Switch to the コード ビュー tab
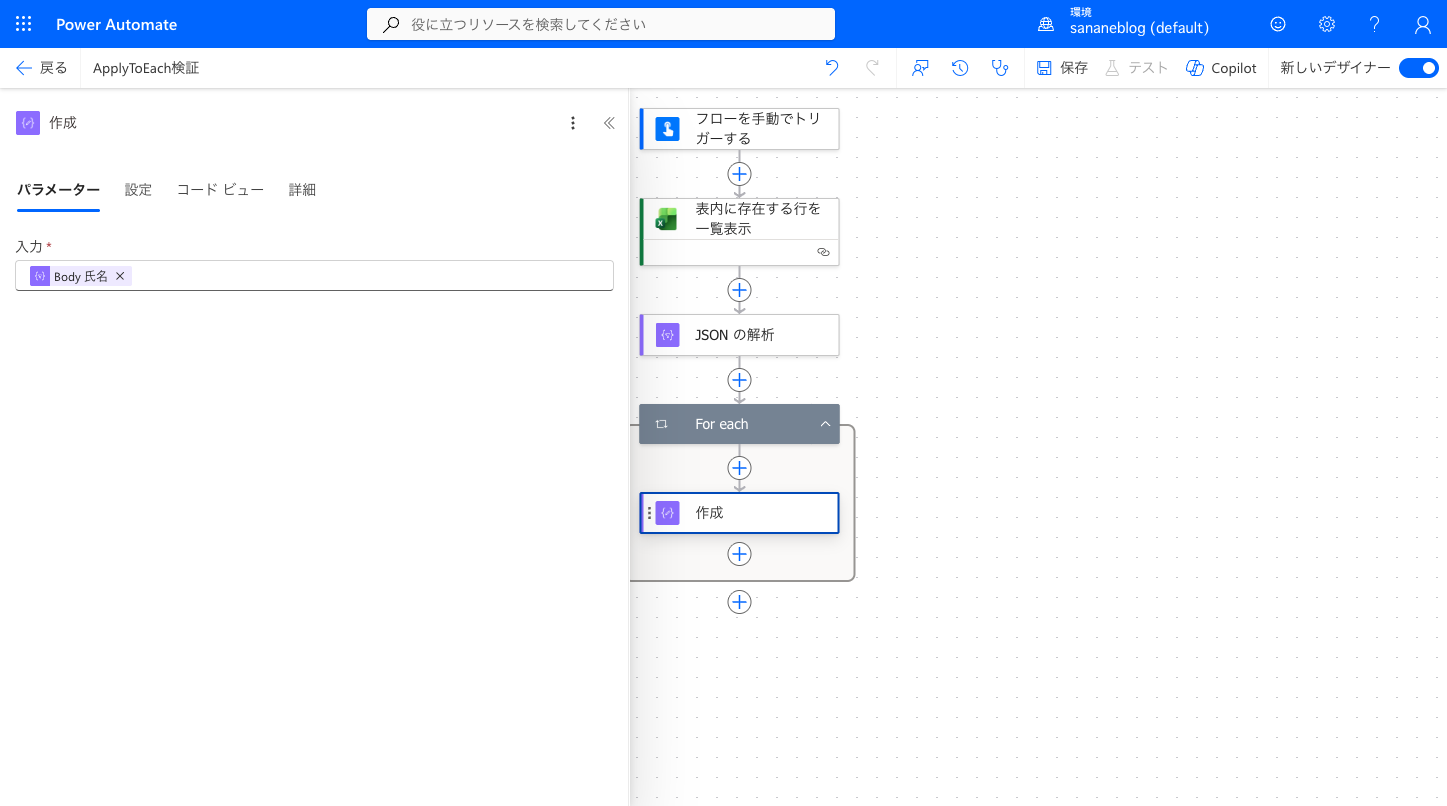 [220, 190]
